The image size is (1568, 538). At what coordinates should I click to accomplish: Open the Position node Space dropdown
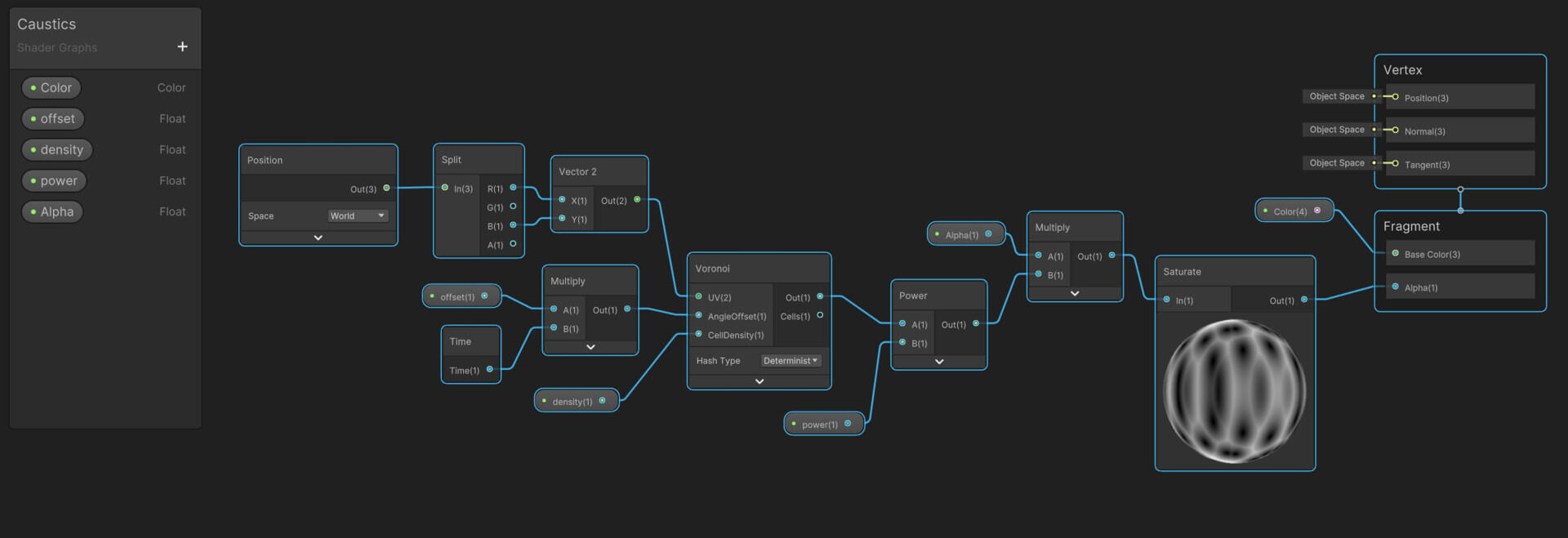click(x=358, y=216)
